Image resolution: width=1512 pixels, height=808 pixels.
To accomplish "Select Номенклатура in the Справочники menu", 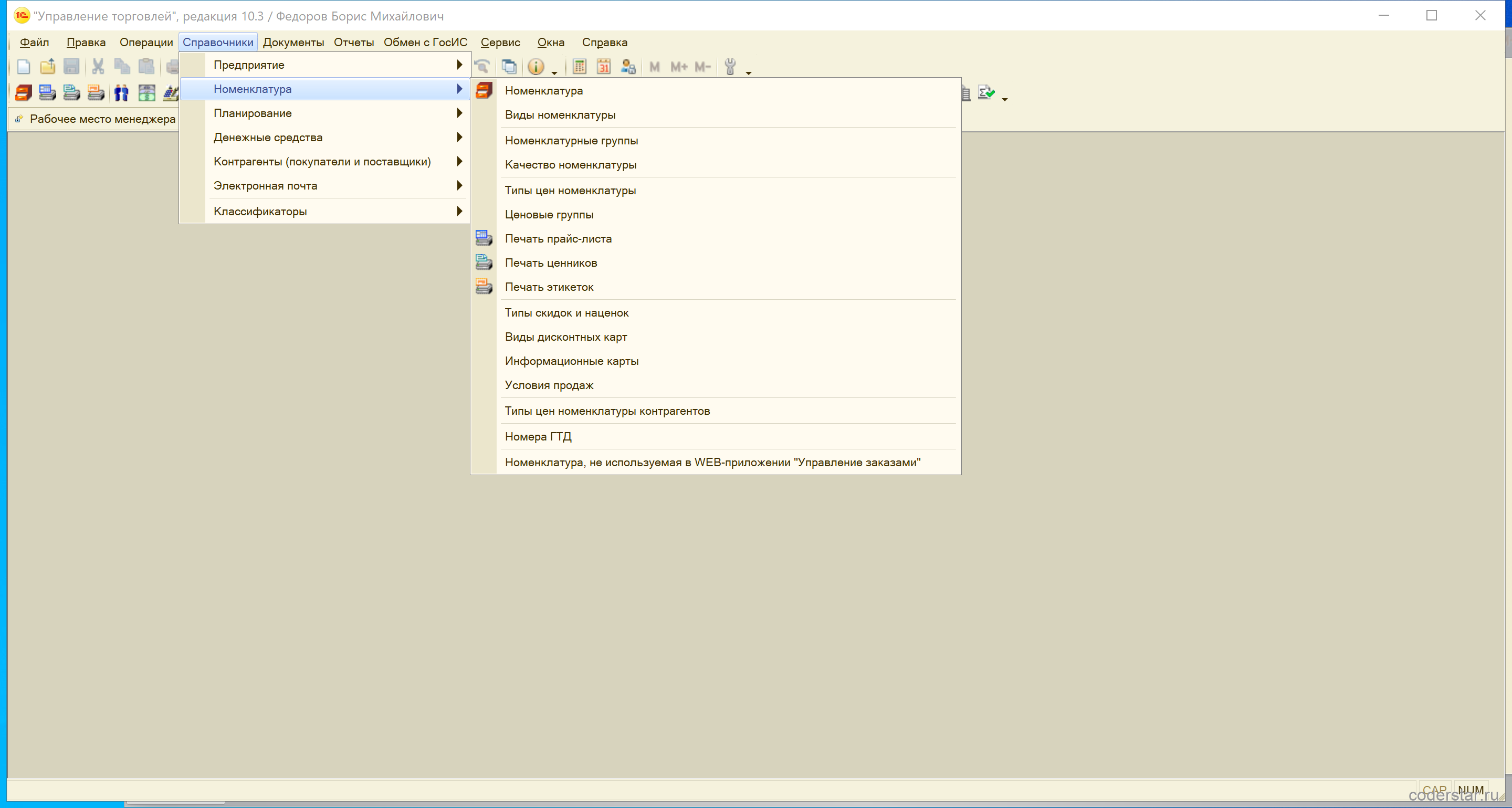I will 324,89.
